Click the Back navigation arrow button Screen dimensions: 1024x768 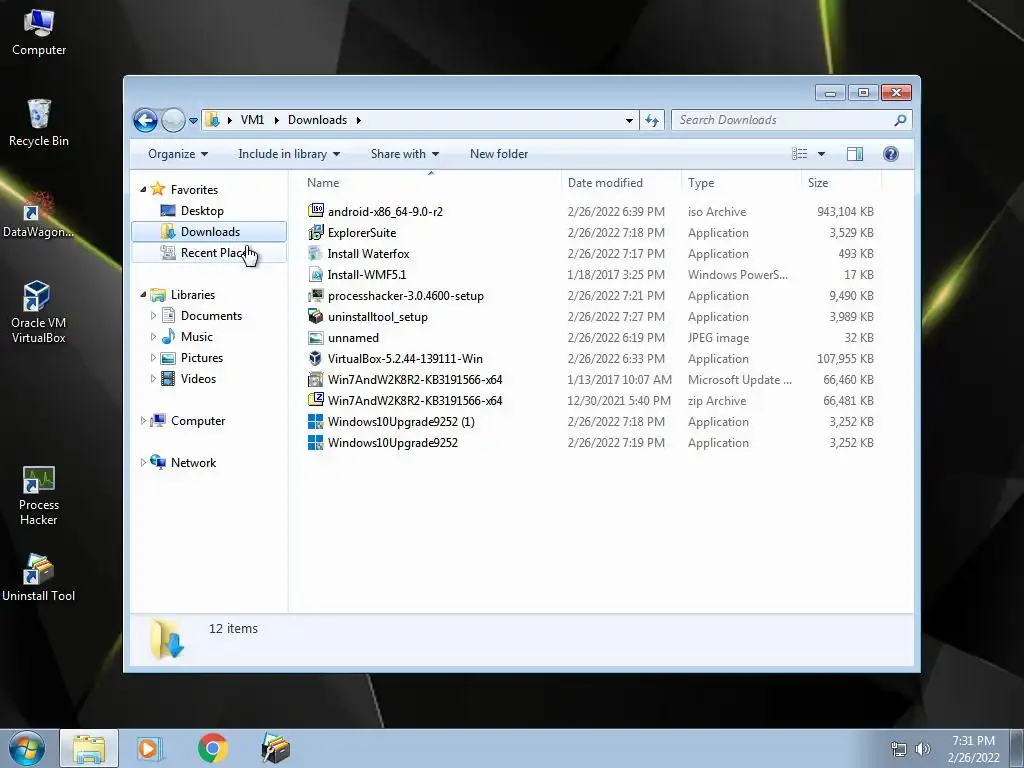pos(145,120)
